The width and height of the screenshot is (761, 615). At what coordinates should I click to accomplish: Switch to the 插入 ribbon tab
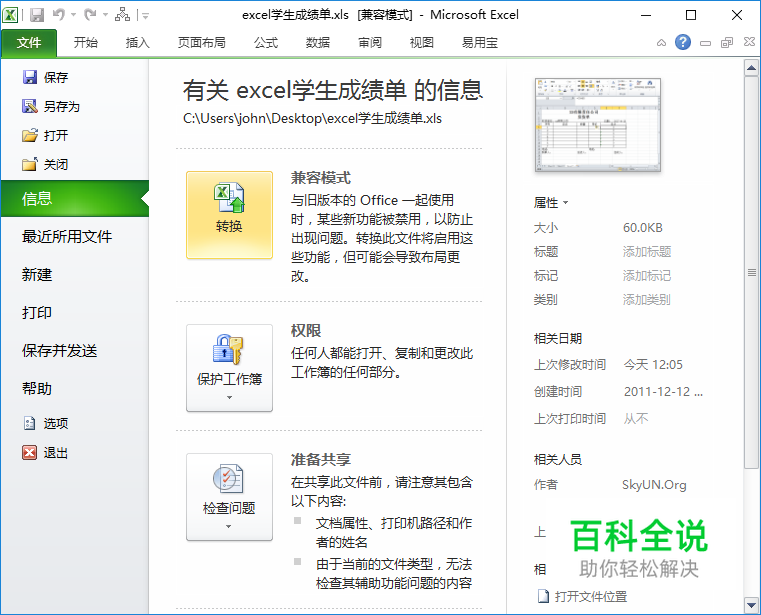(x=137, y=43)
